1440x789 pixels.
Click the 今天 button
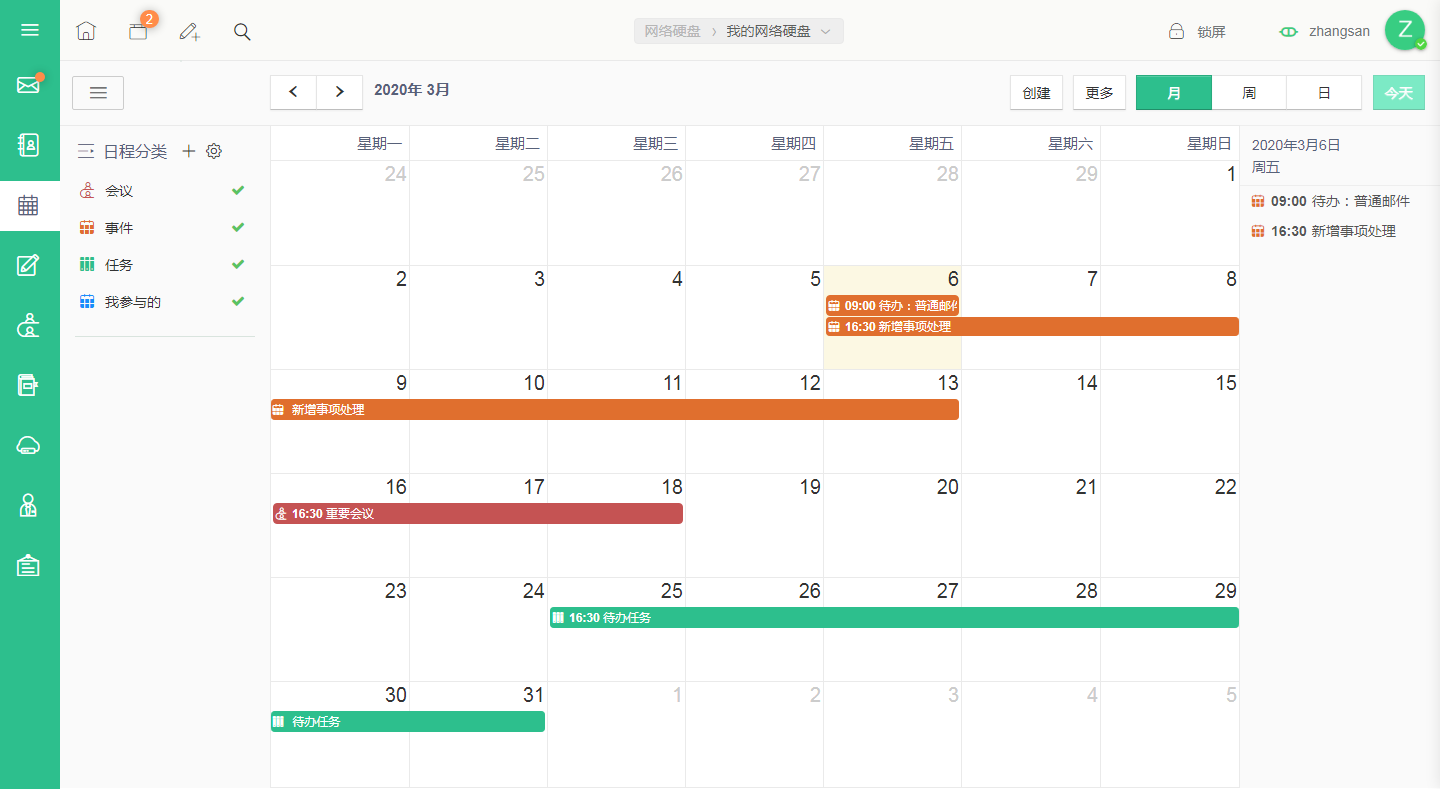[1398, 93]
